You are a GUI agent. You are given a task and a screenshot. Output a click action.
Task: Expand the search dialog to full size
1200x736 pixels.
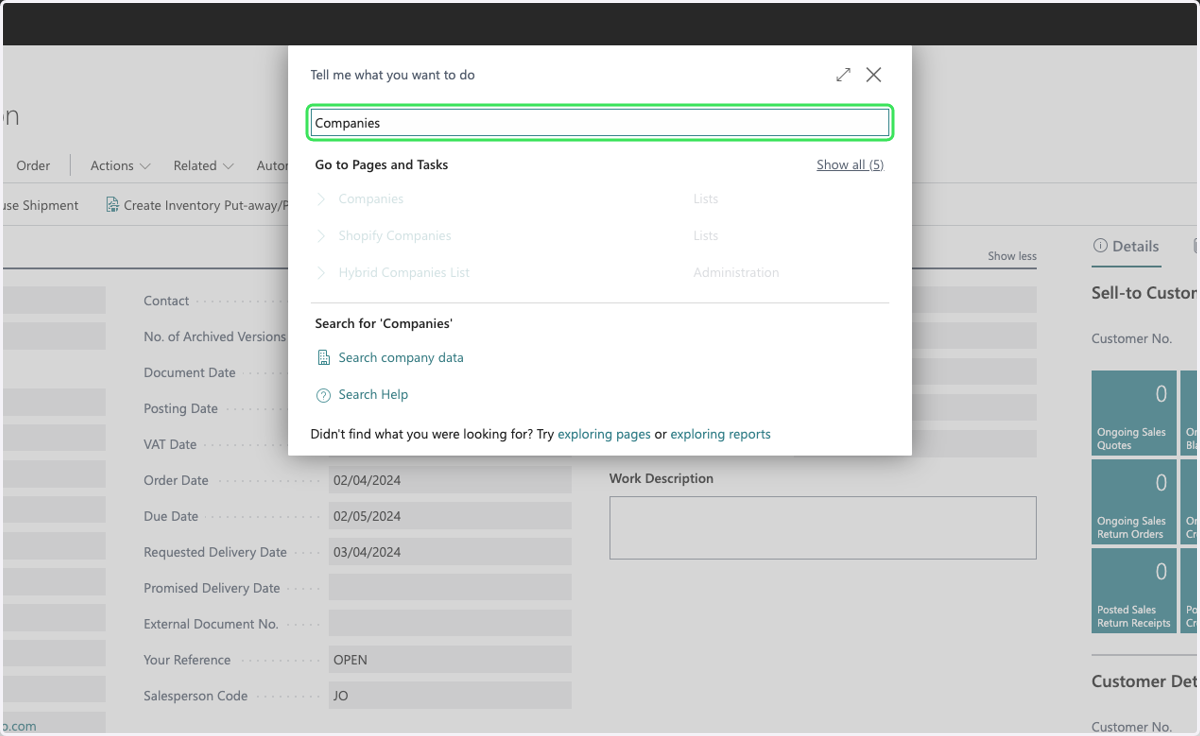[843, 75]
